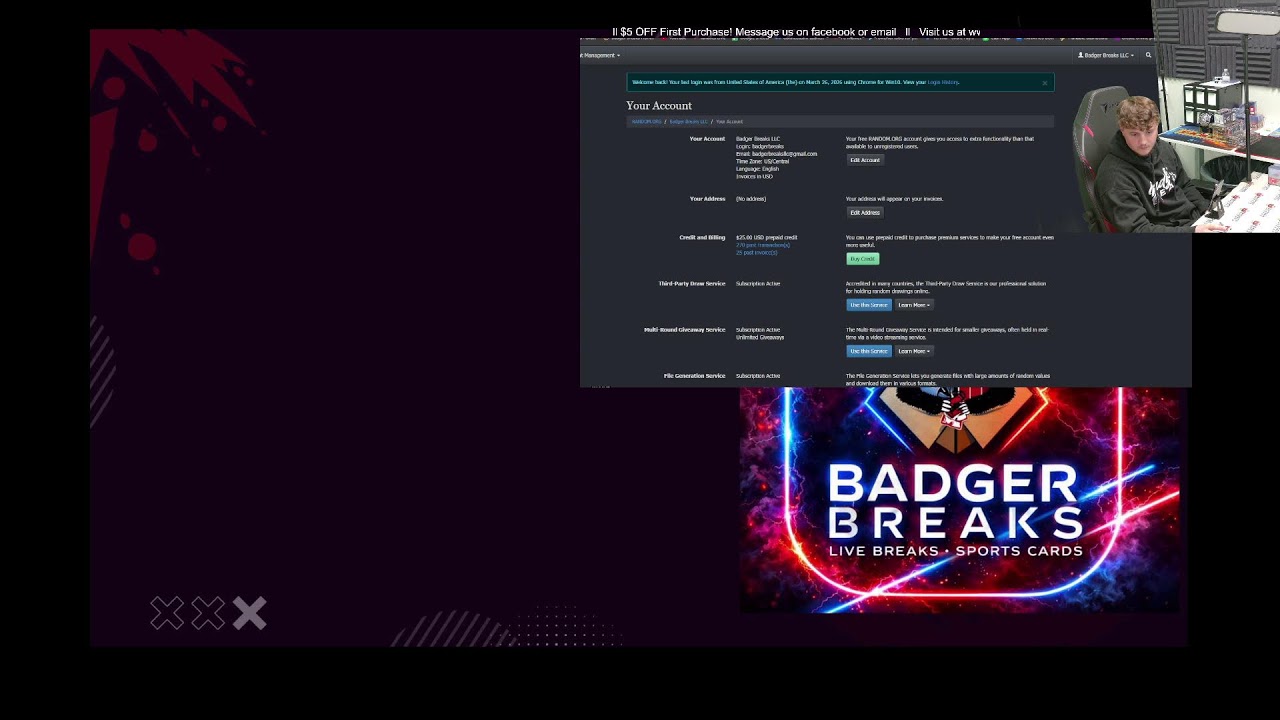
Task: Select Third-Party Draw 'Subscription Active' text
Action: pos(758,284)
